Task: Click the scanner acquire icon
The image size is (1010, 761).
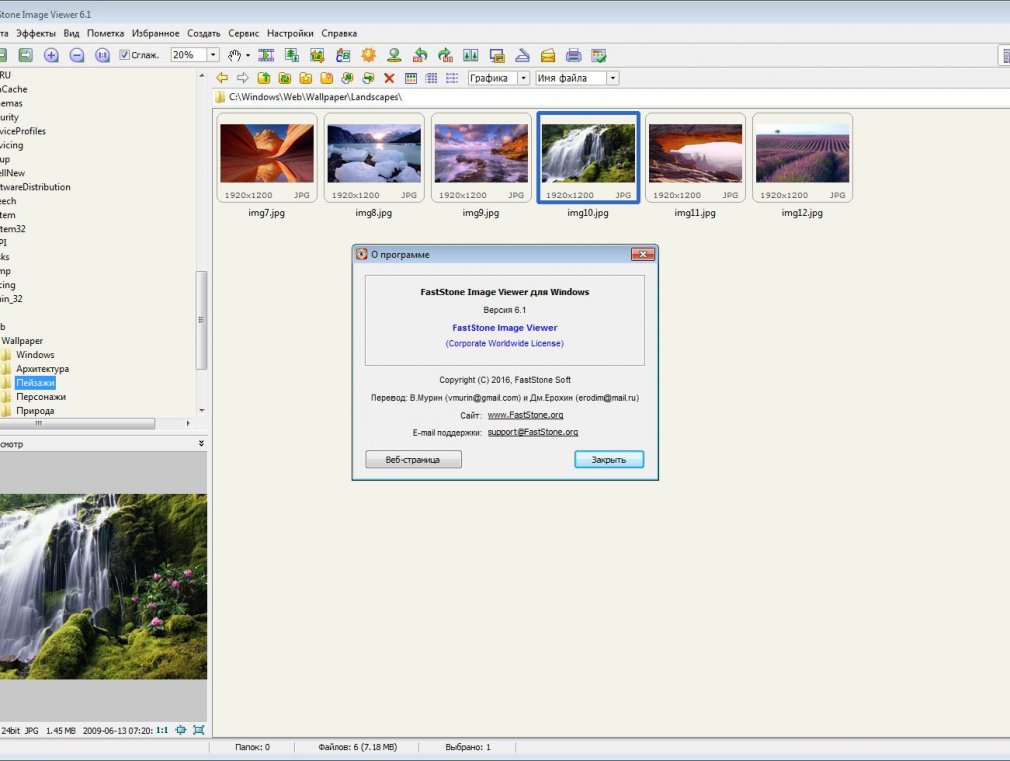Action: pos(522,55)
